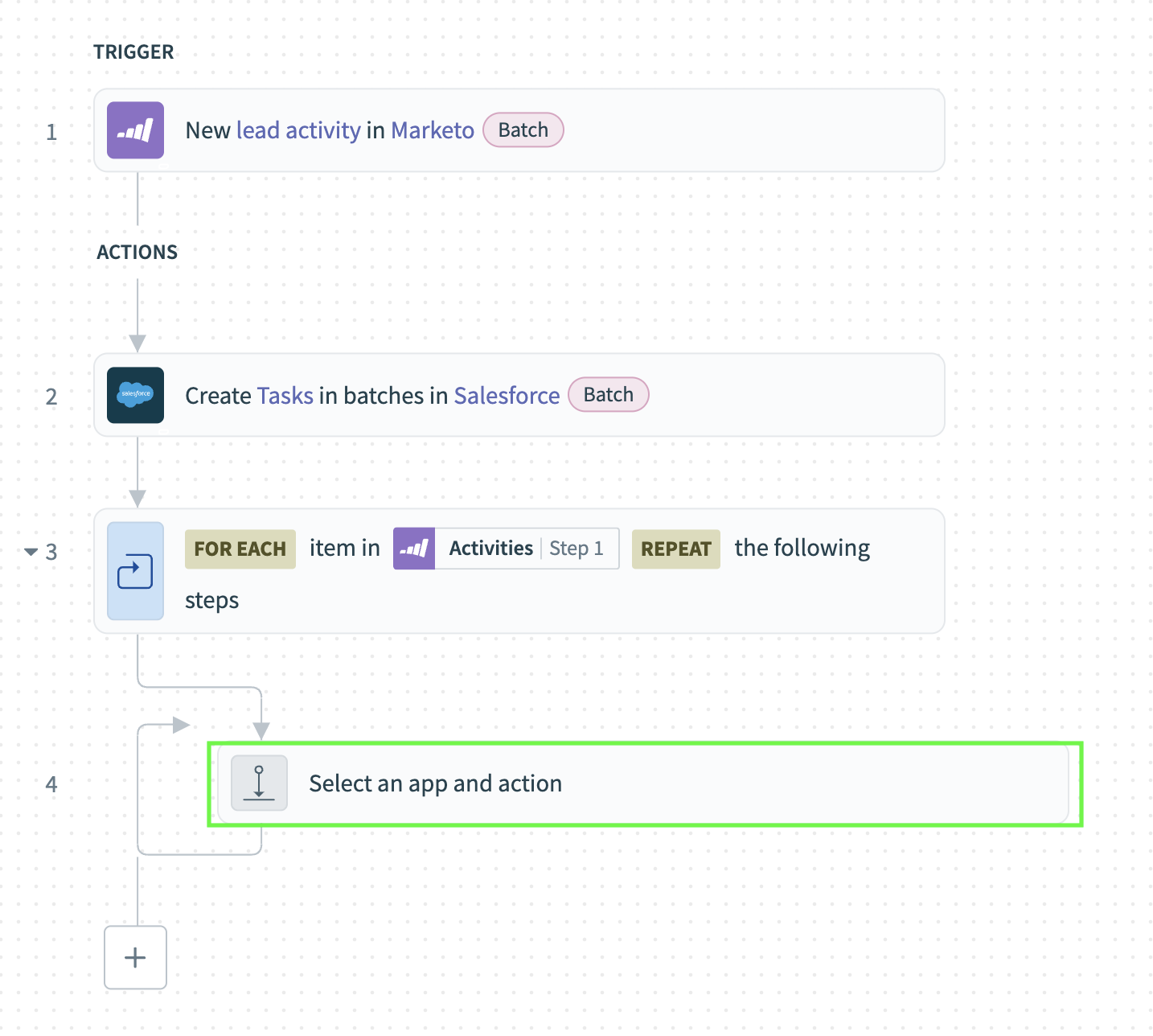Click the 'Marketo' link in the trigger step
Image resolution: width=1153 pixels, height=1036 pixels.
click(433, 130)
